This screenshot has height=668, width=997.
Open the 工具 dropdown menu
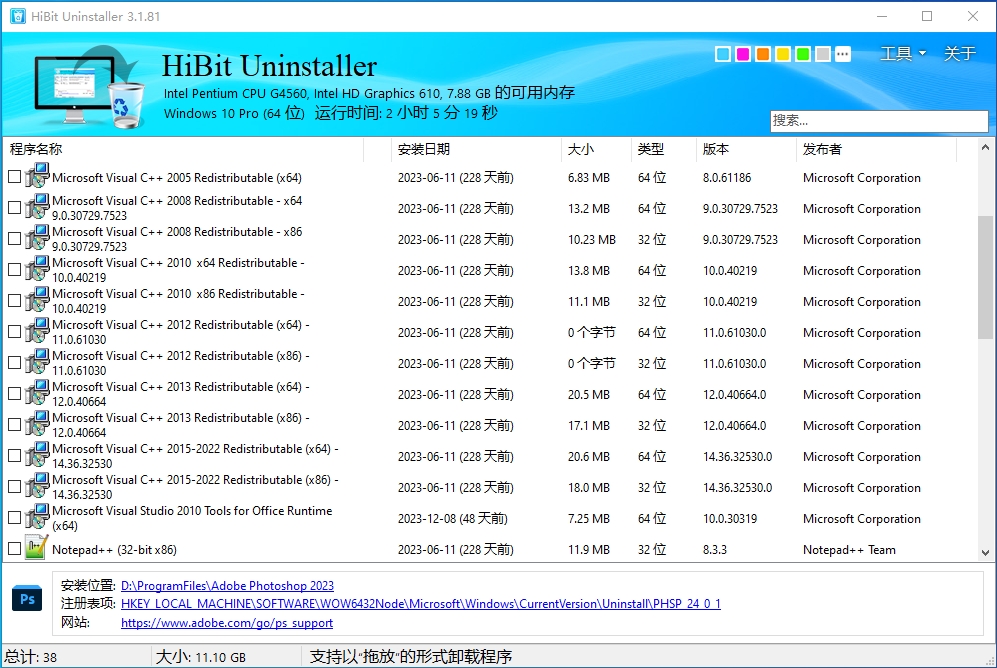pos(902,53)
